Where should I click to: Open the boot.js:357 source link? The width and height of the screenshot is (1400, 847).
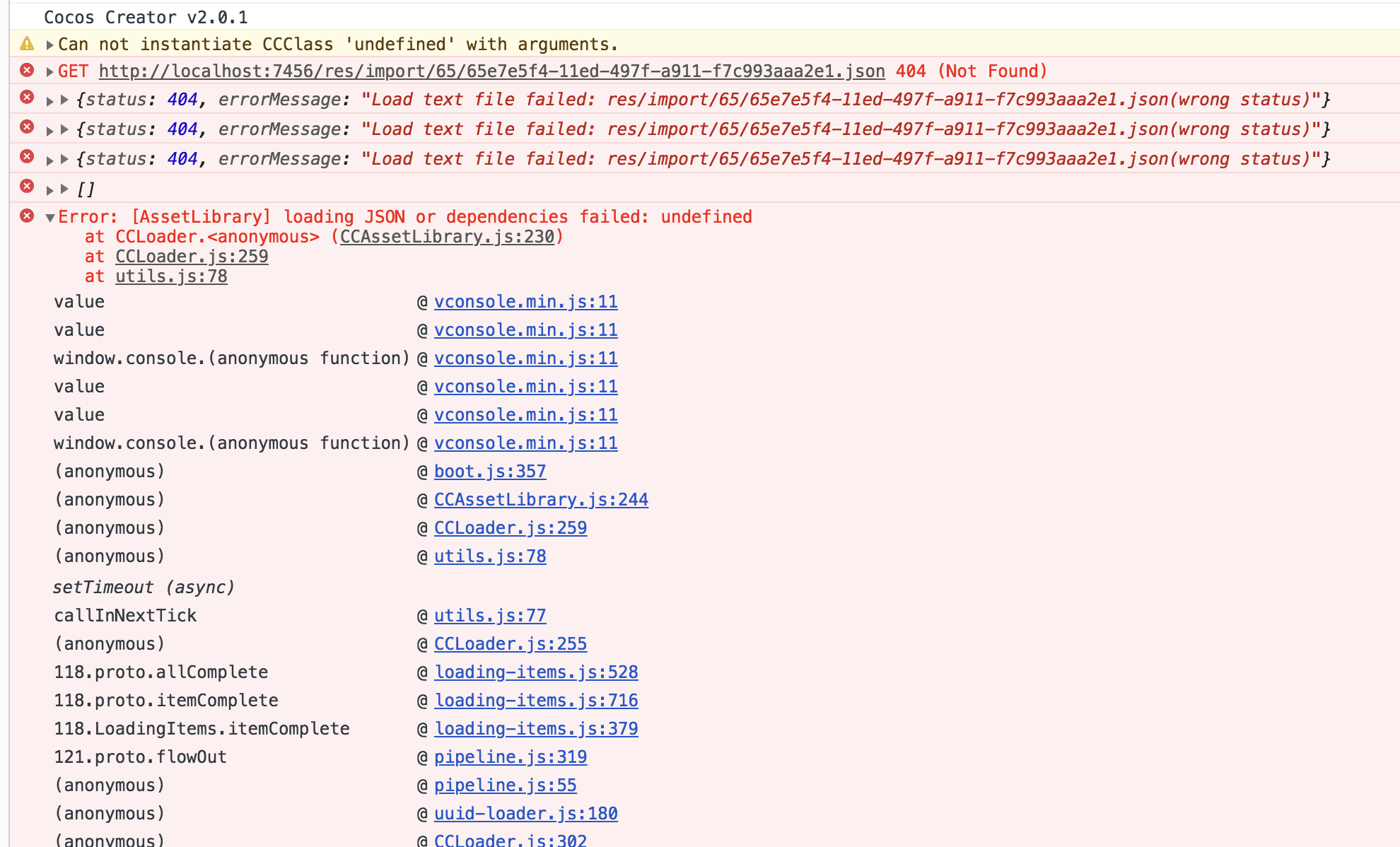[489, 472]
